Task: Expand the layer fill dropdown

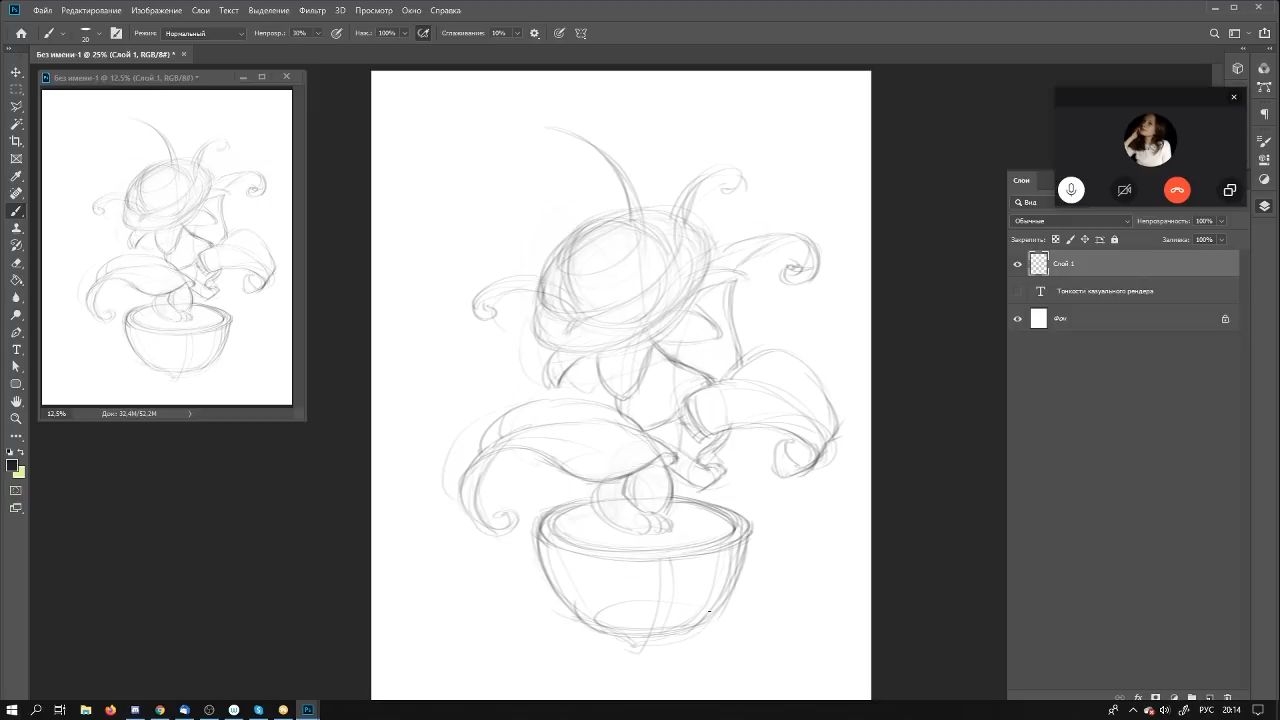Action: [1221, 240]
